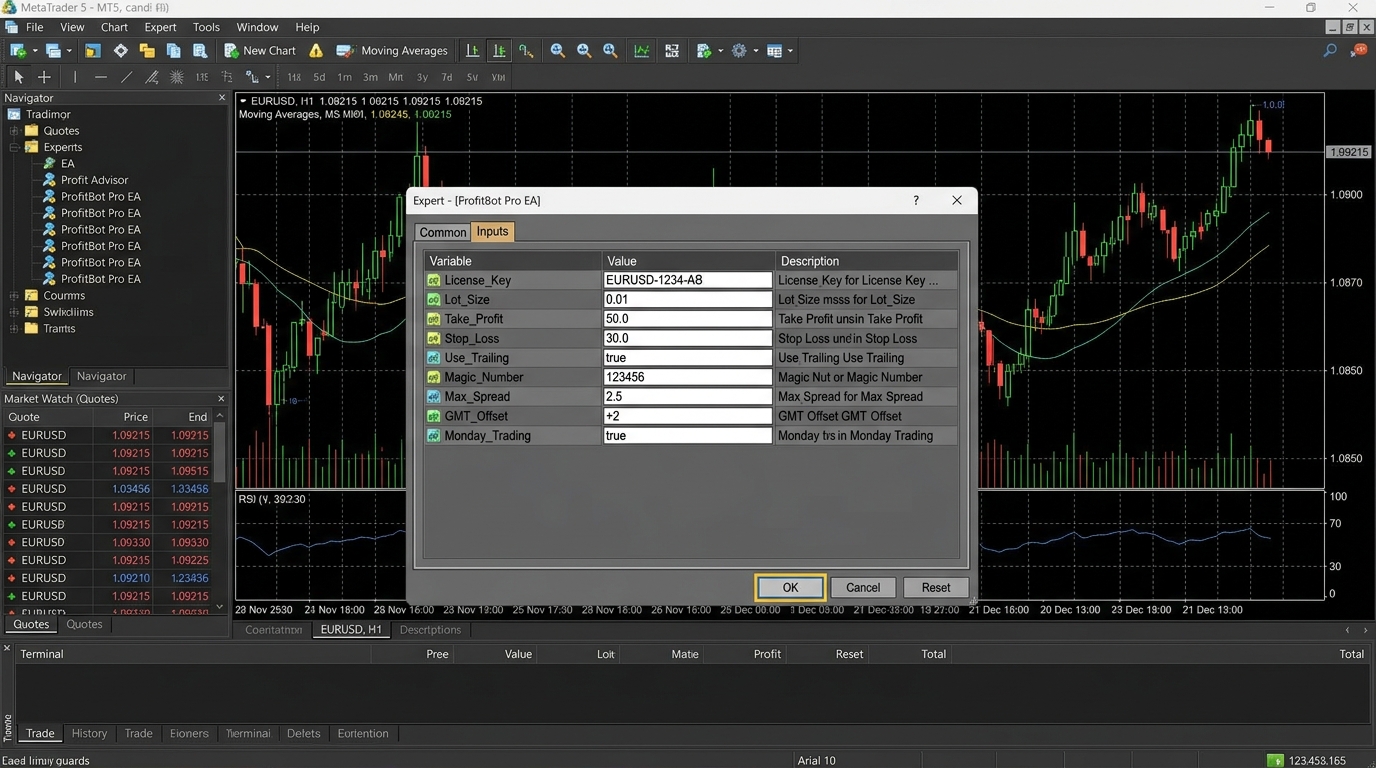Screen dimensions: 1376x768
Task: Click the help question mark in dialog
Action: point(916,200)
